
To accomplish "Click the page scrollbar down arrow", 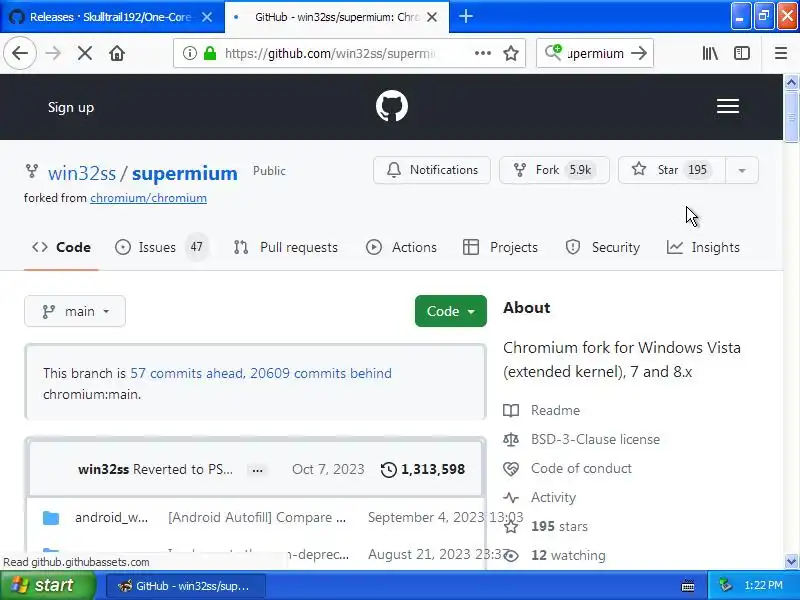I will click(x=791, y=562).
